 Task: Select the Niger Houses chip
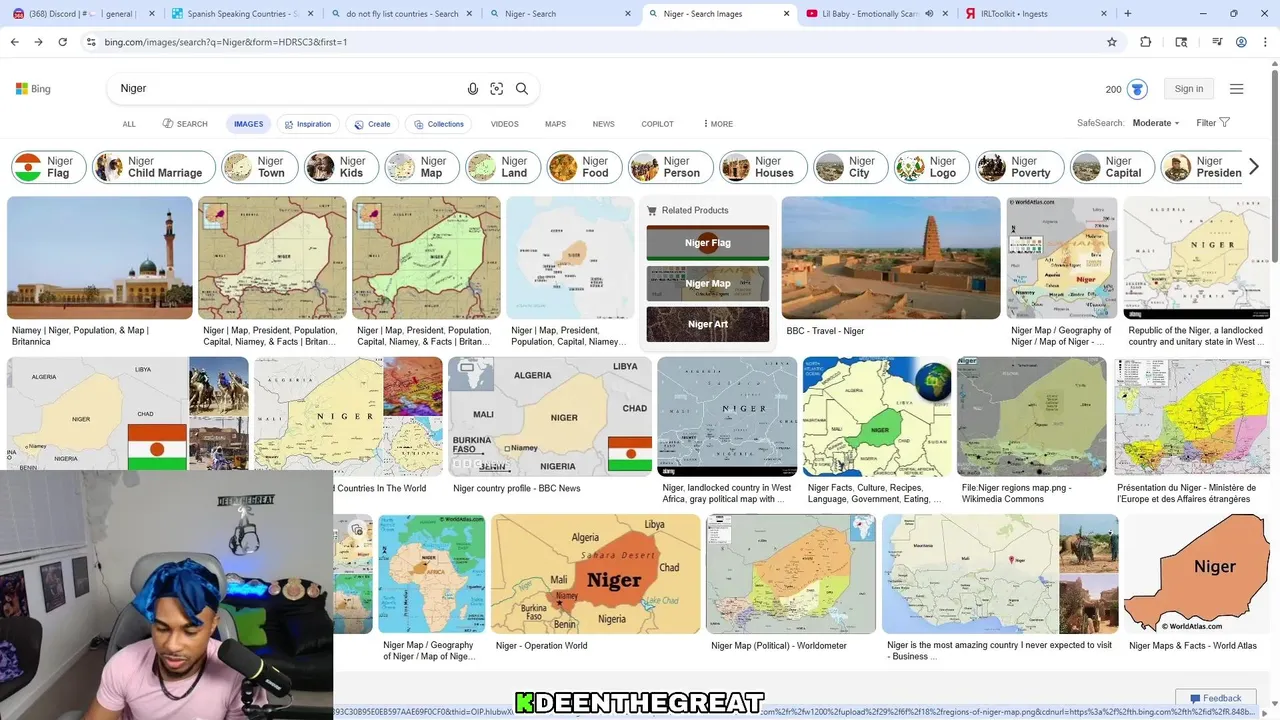click(x=763, y=167)
